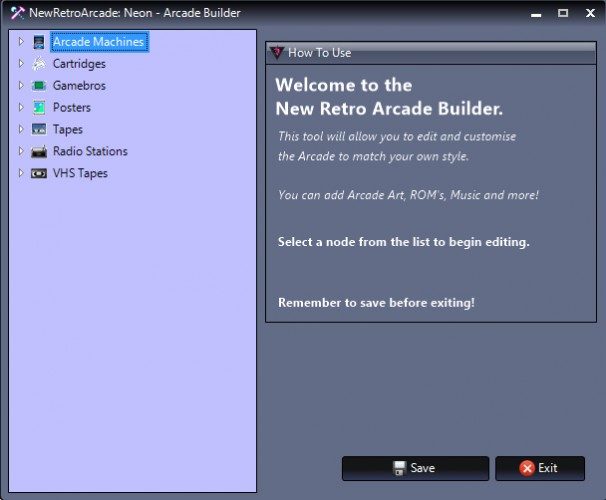606x500 pixels.
Task: Click the Cartridges node icon
Action: pos(39,64)
